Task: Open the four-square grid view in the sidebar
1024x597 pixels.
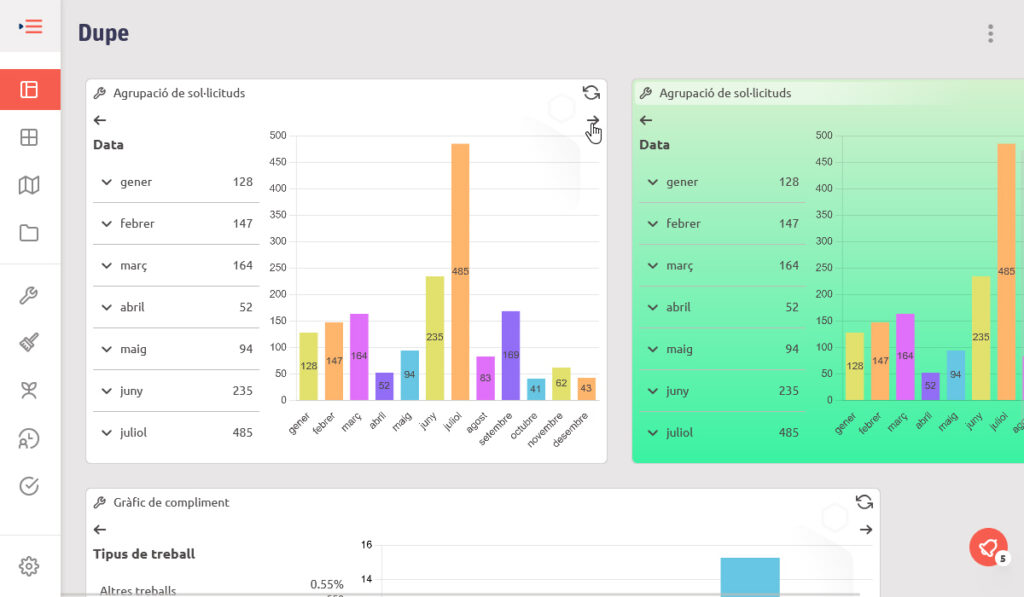Action: pos(29,138)
